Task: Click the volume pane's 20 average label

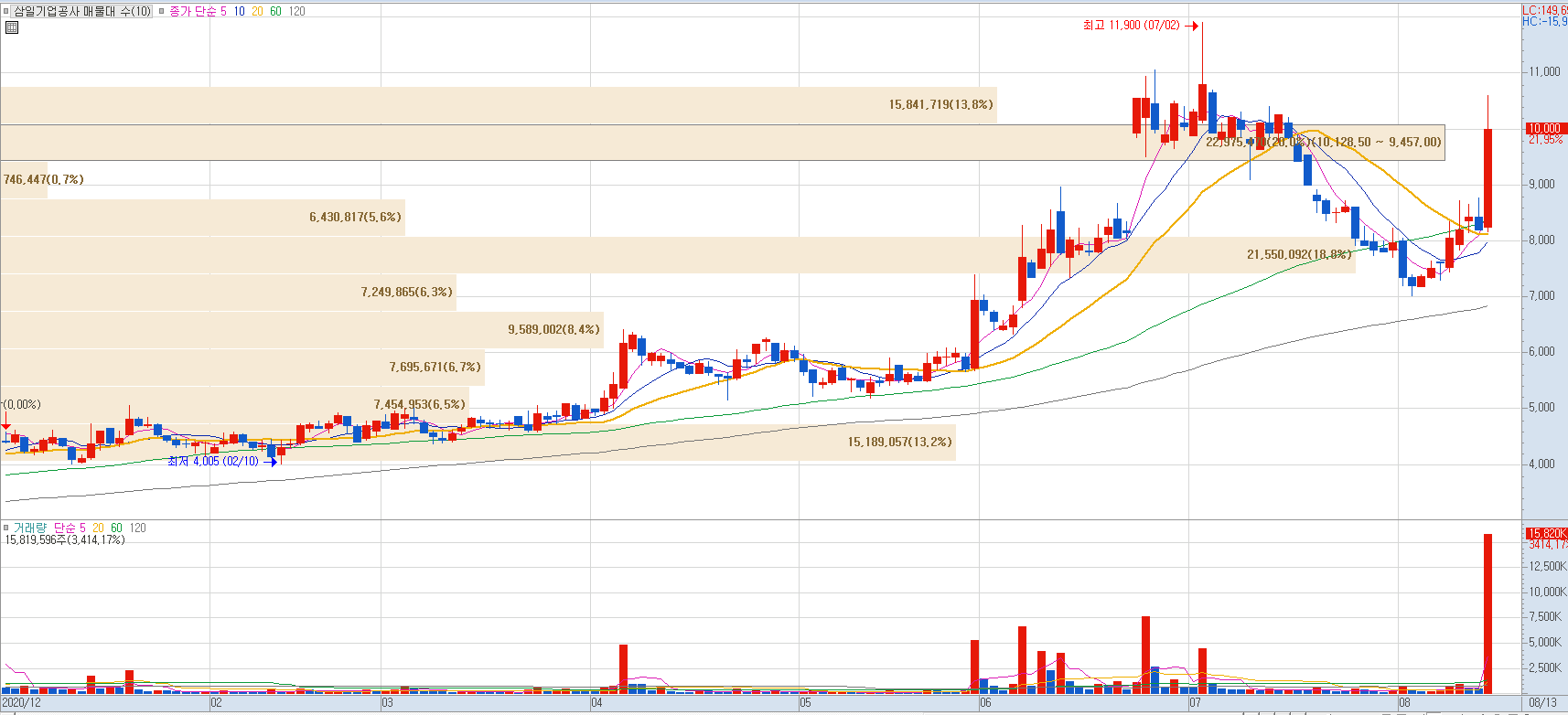Action: click(98, 528)
